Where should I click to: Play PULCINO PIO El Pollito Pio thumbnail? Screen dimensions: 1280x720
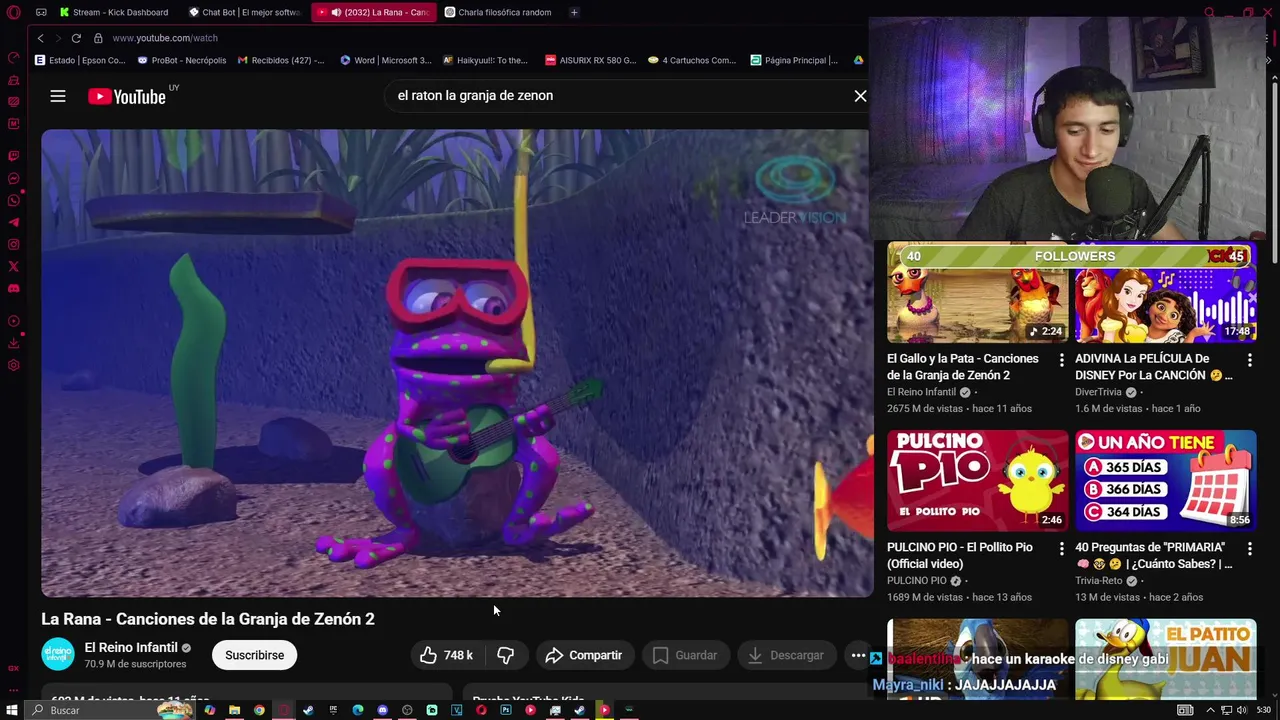(x=977, y=481)
